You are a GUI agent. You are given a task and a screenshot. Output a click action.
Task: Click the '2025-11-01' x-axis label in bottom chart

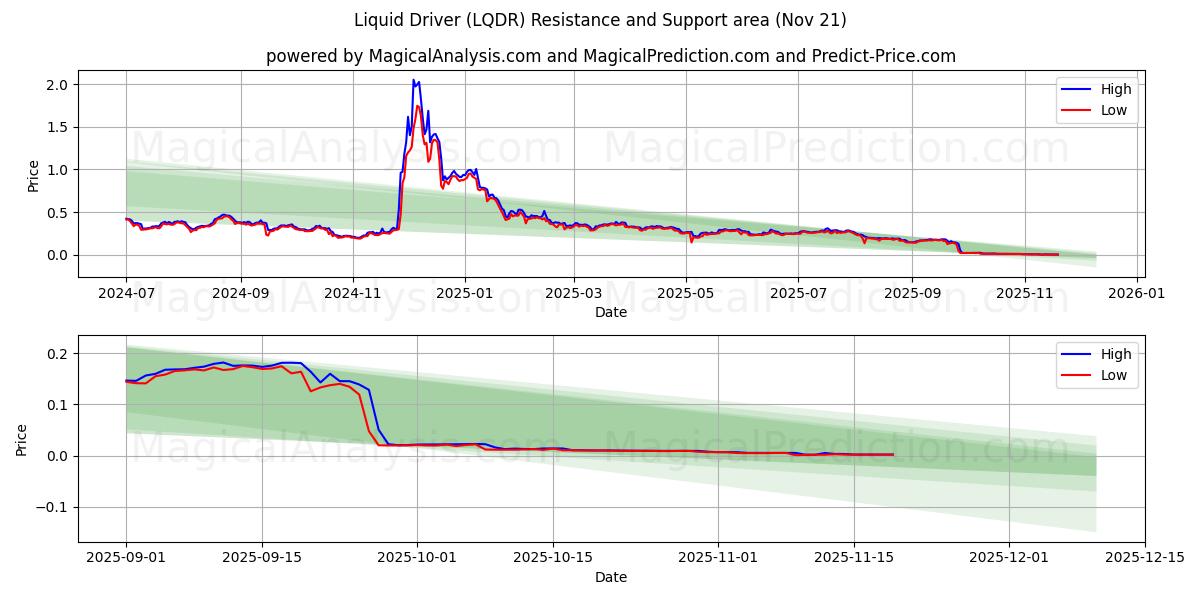(x=719, y=559)
